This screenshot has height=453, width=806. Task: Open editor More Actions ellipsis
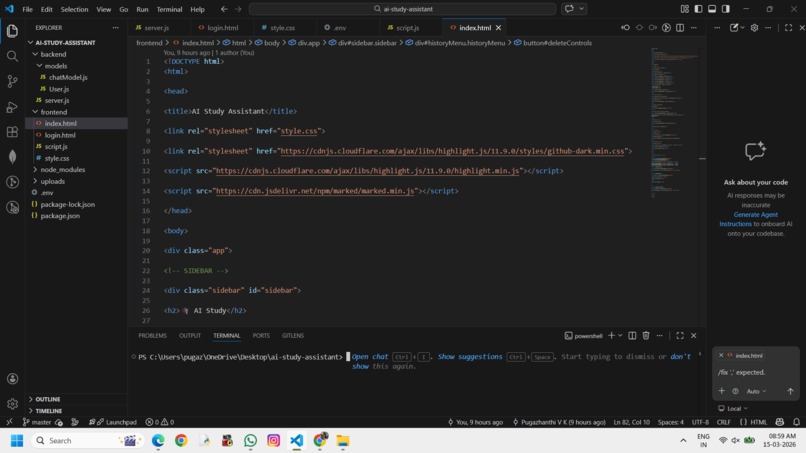[x=694, y=28]
